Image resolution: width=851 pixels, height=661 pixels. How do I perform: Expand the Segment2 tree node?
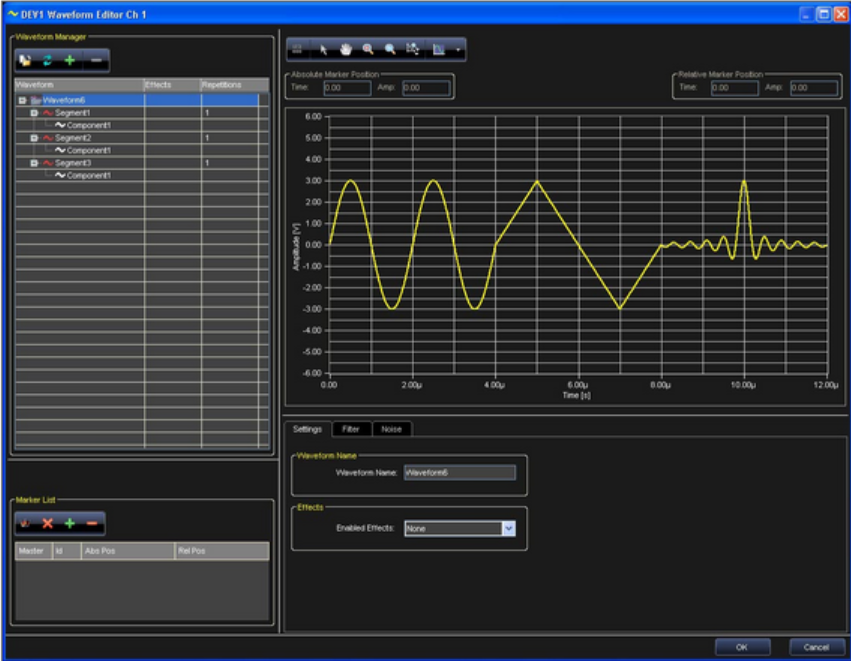tap(34, 138)
